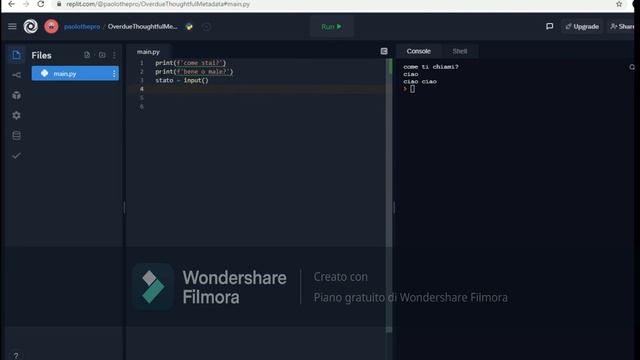Switch to the Shell tab

(460, 51)
